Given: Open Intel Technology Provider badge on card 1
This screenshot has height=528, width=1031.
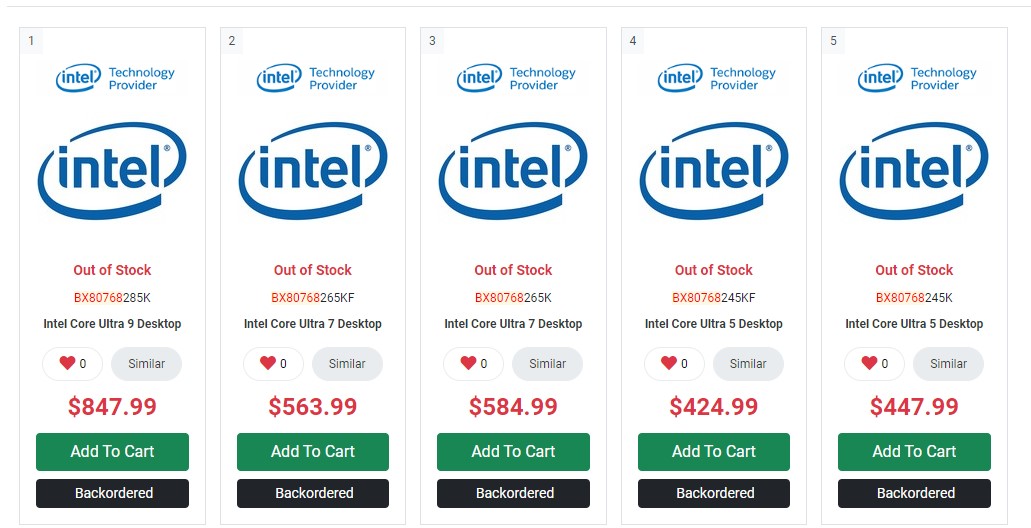Looking at the screenshot, I should [x=113, y=78].
